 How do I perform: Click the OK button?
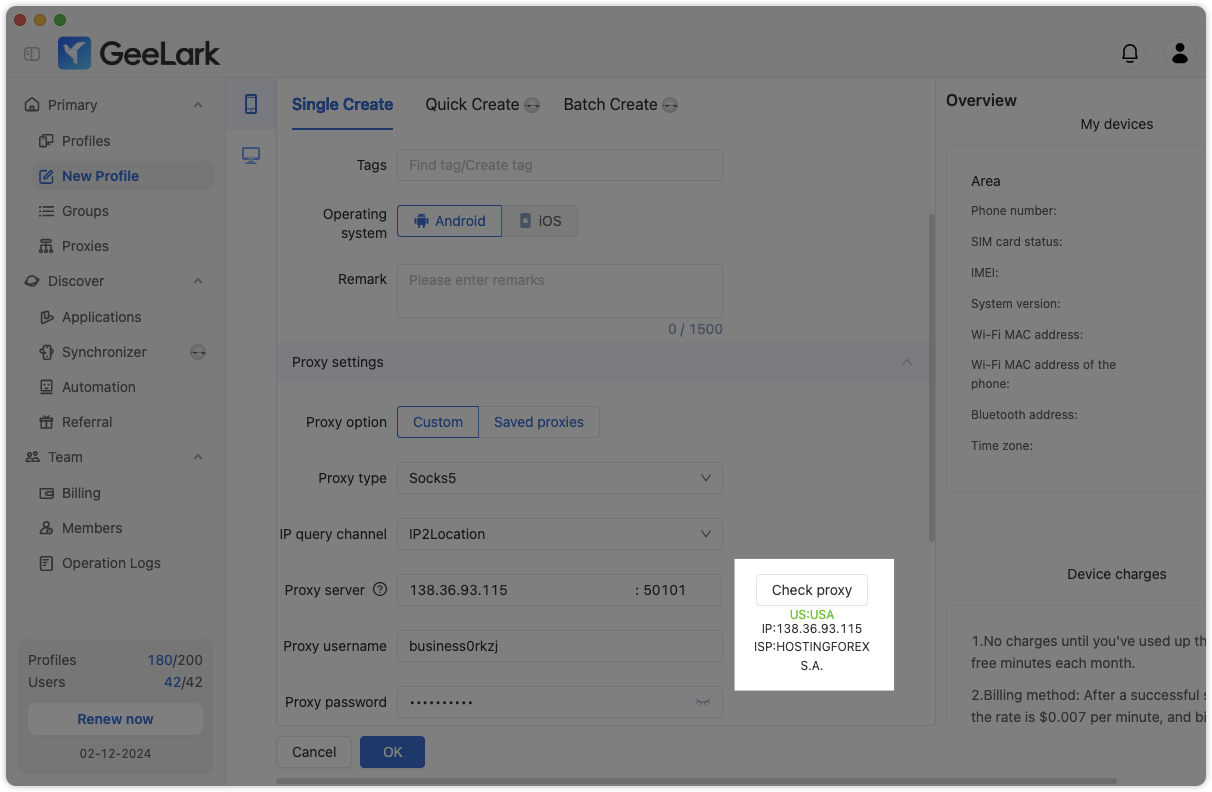pyautogui.click(x=392, y=752)
